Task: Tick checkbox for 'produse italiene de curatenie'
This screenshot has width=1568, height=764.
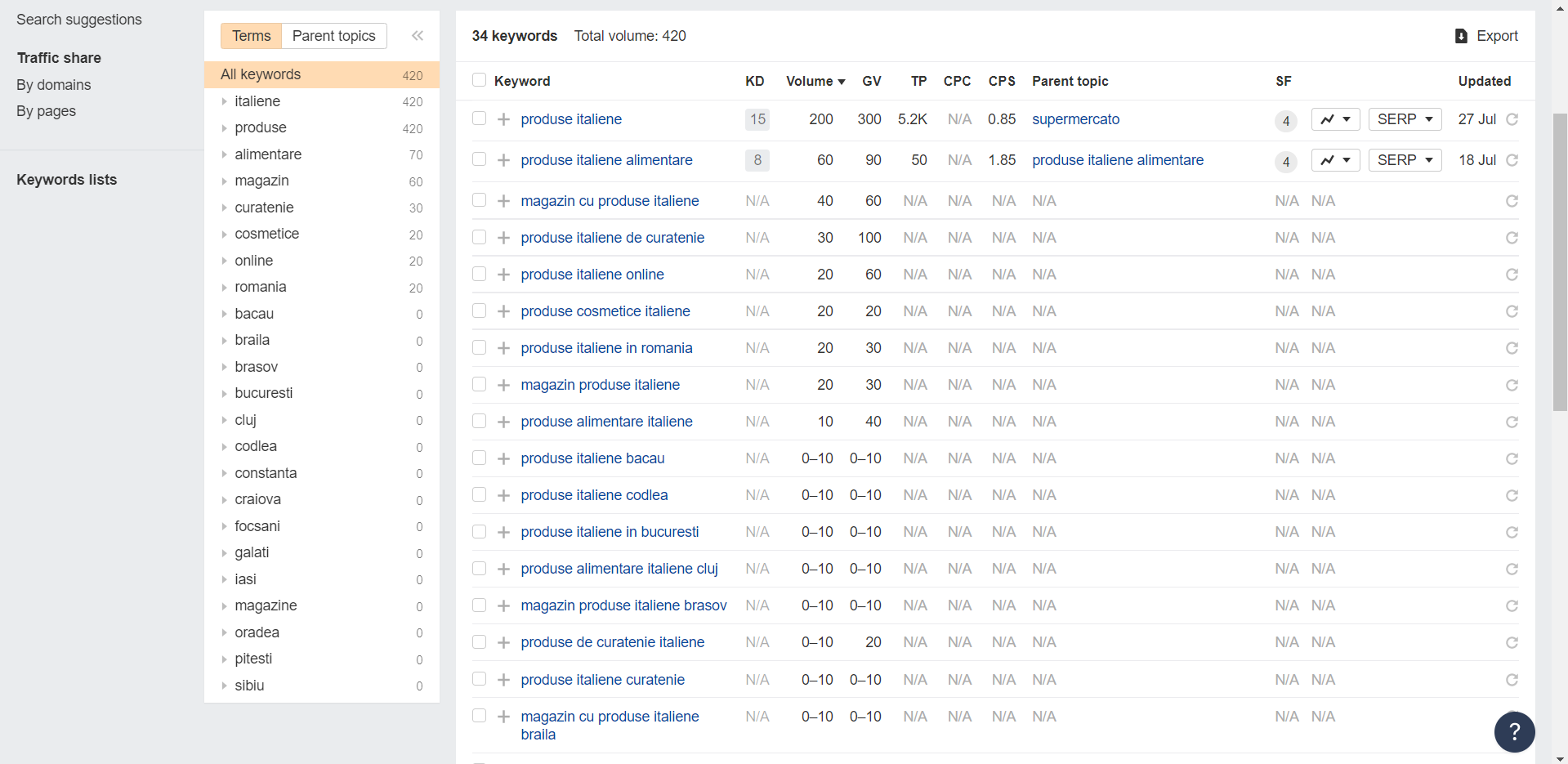Action: (479, 237)
